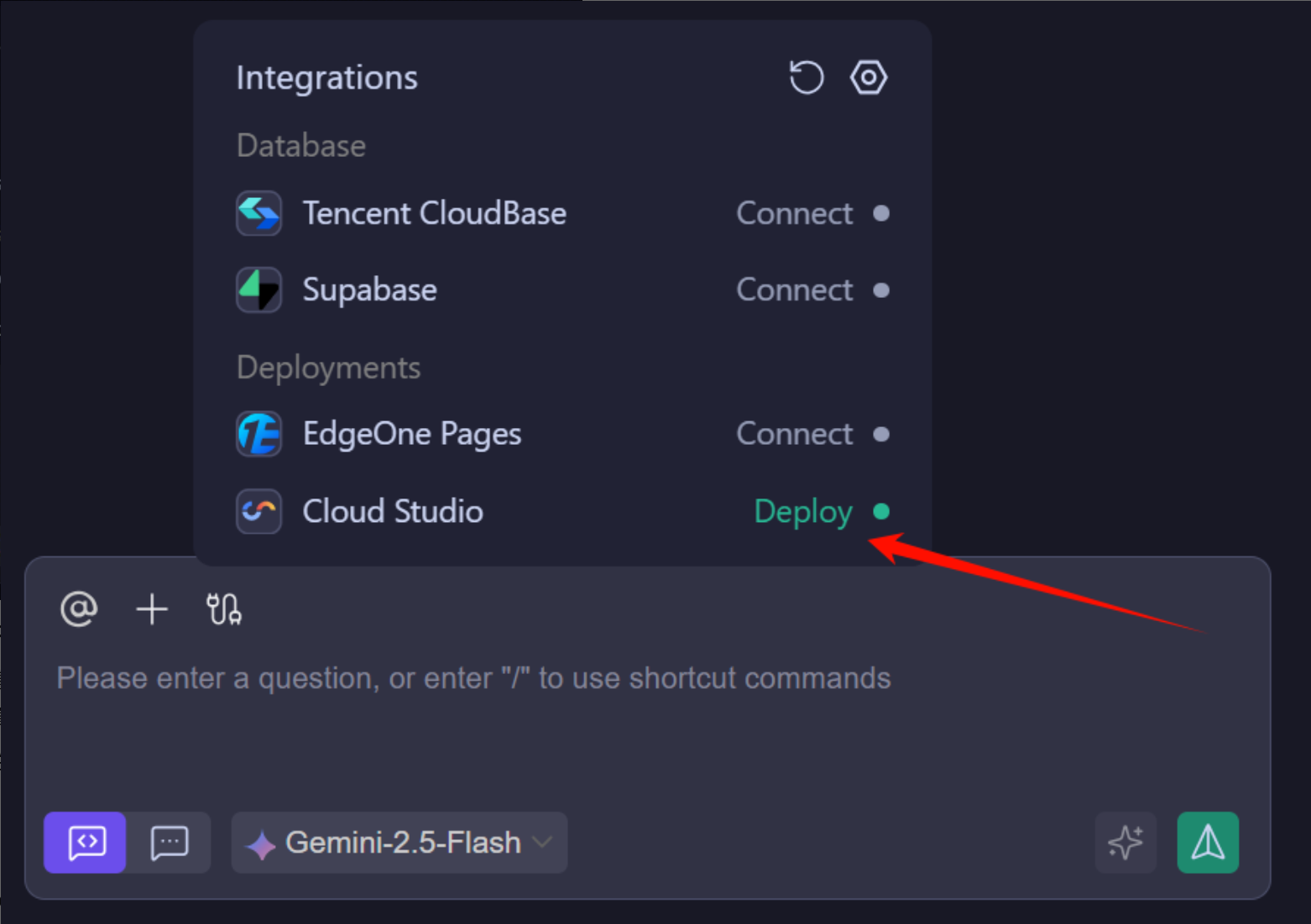Click the EdgeOne Pages logo icon

click(259, 434)
